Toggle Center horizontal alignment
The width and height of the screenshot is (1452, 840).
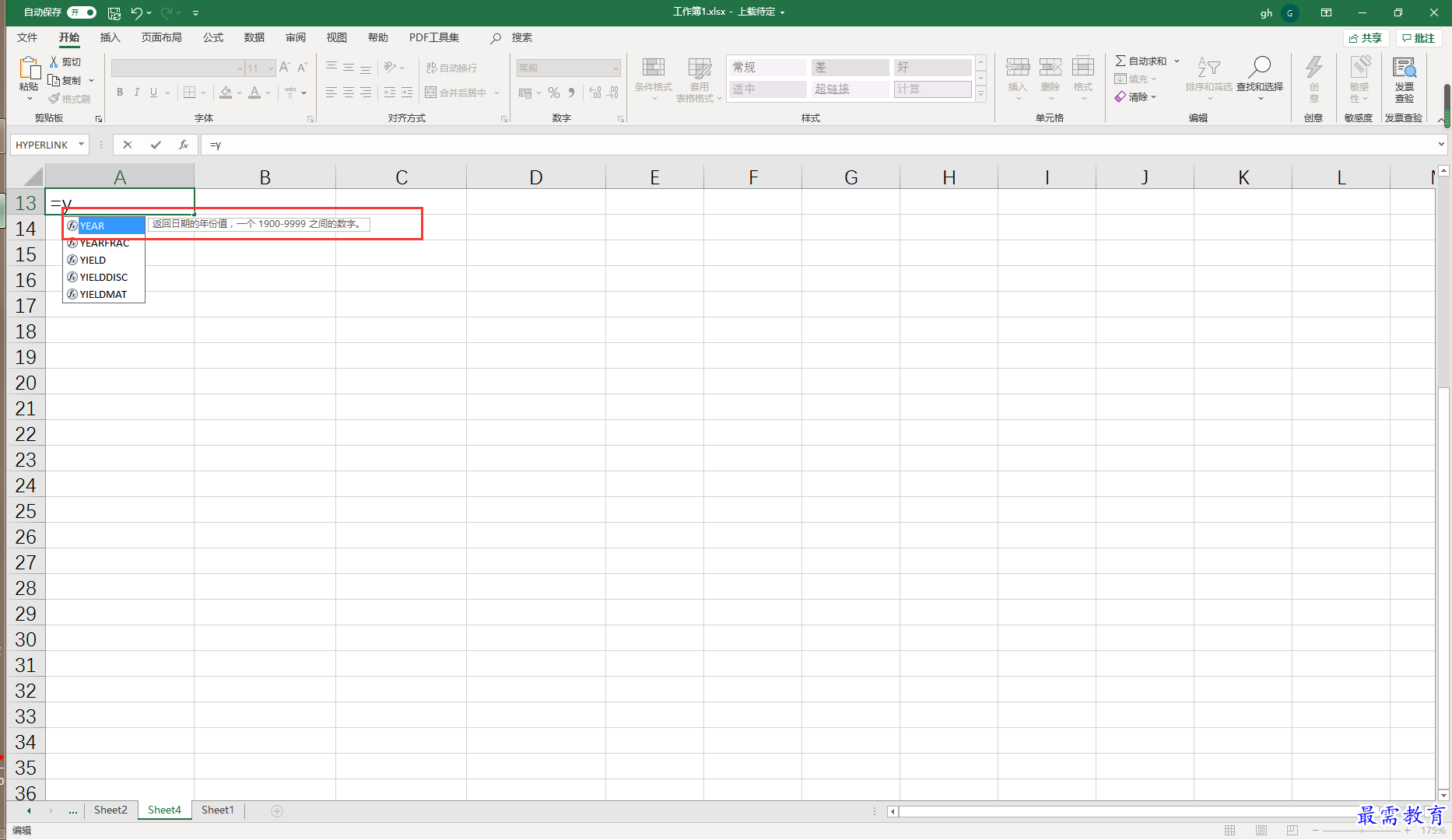349,93
